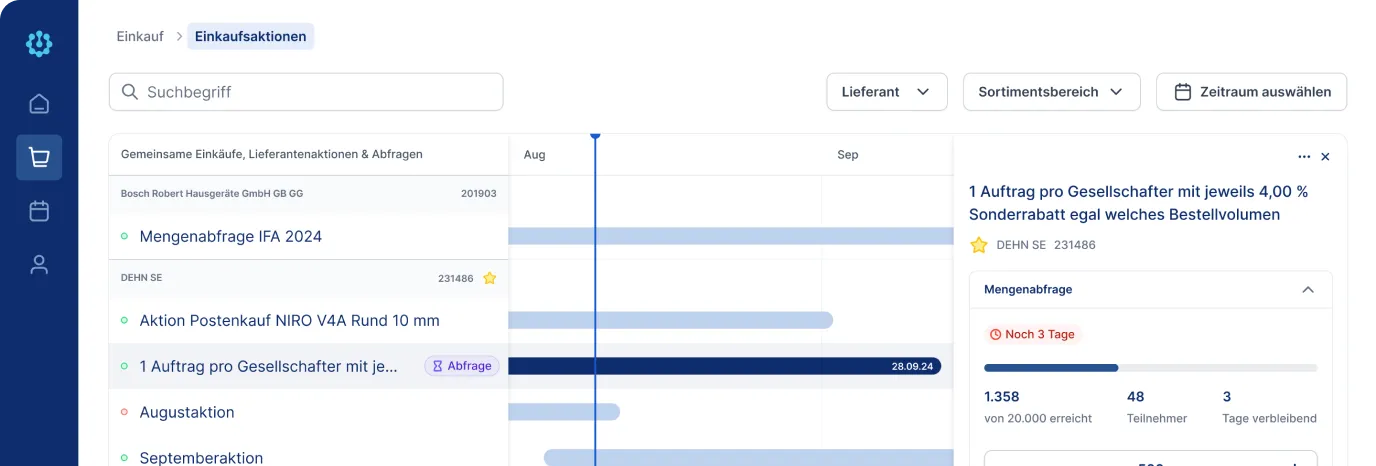
Task: Open the calendar icon in sidebar
Action: pyautogui.click(x=39, y=211)
